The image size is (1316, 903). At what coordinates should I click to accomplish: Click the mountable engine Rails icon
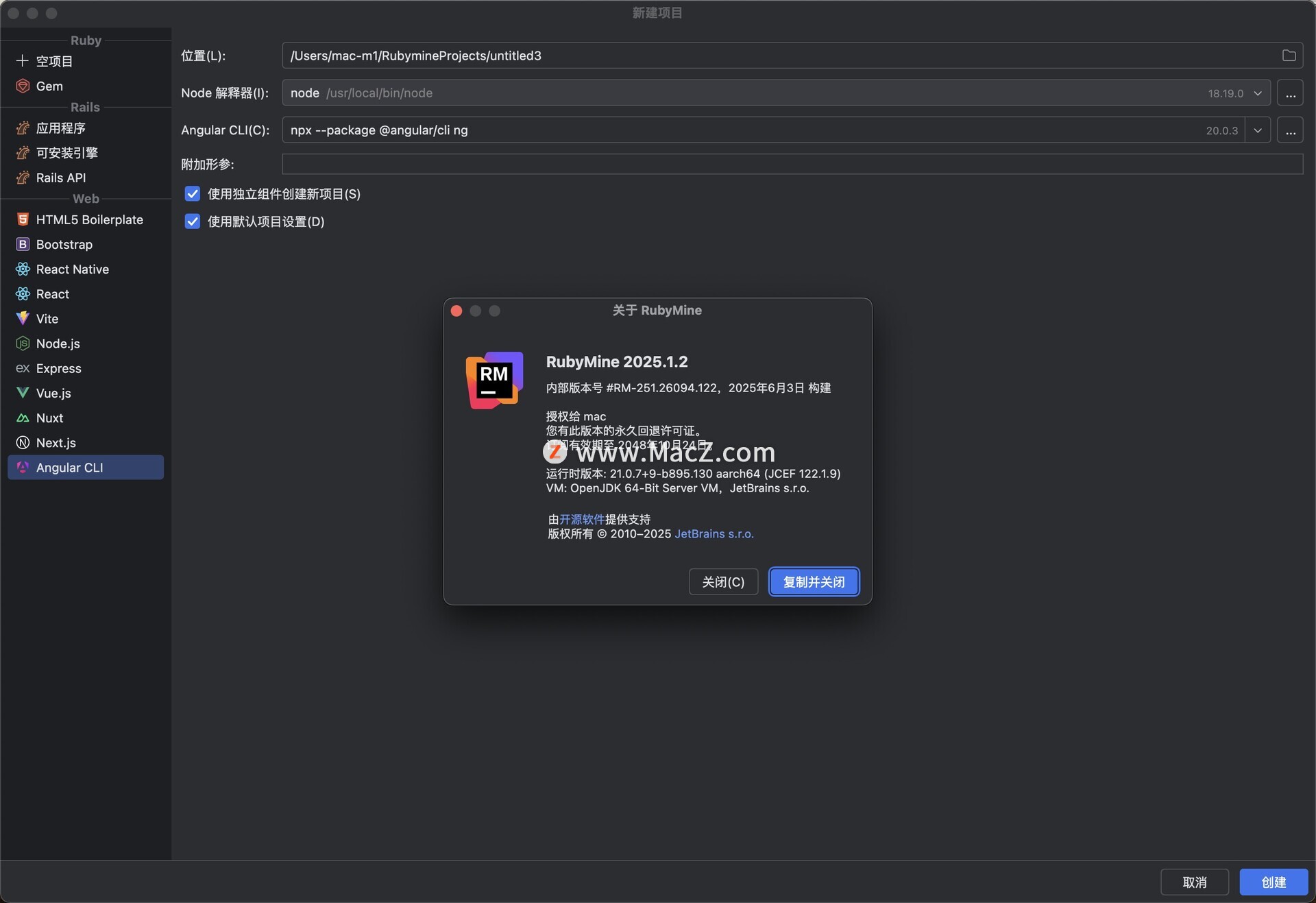click(x=23, y=153)
